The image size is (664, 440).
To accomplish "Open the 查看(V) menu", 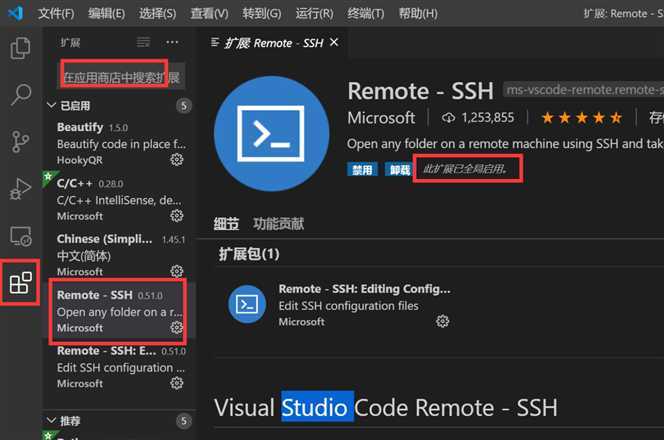I will point(209,14).
